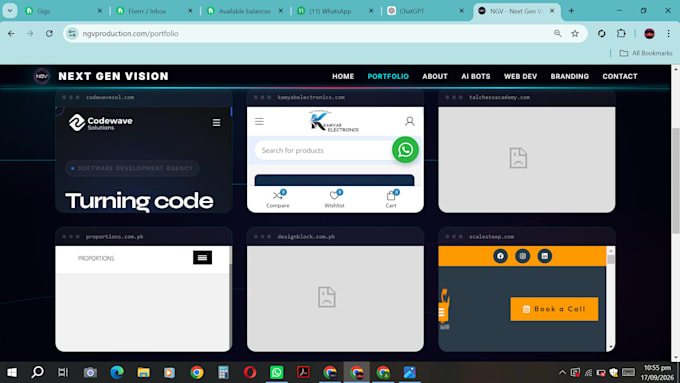Click LinkedIn icon in scalesteep preview
Screen dimensions: 680x383
pos(545,256)
